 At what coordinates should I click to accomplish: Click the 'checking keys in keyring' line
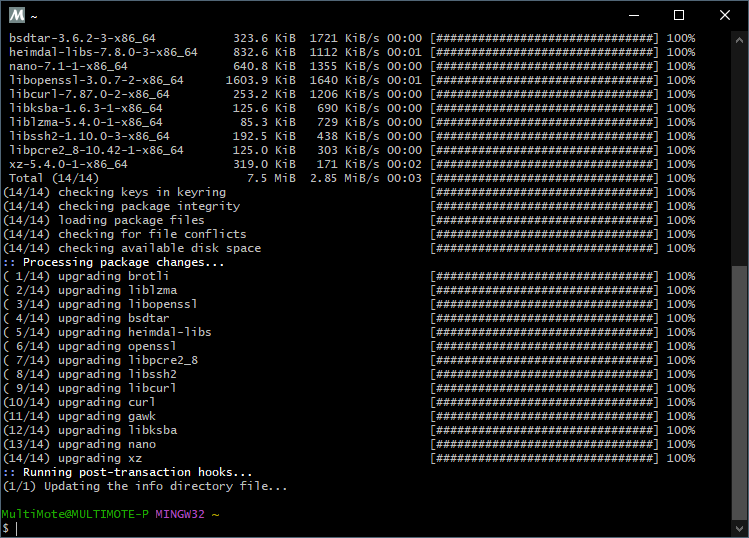[141, 192]
